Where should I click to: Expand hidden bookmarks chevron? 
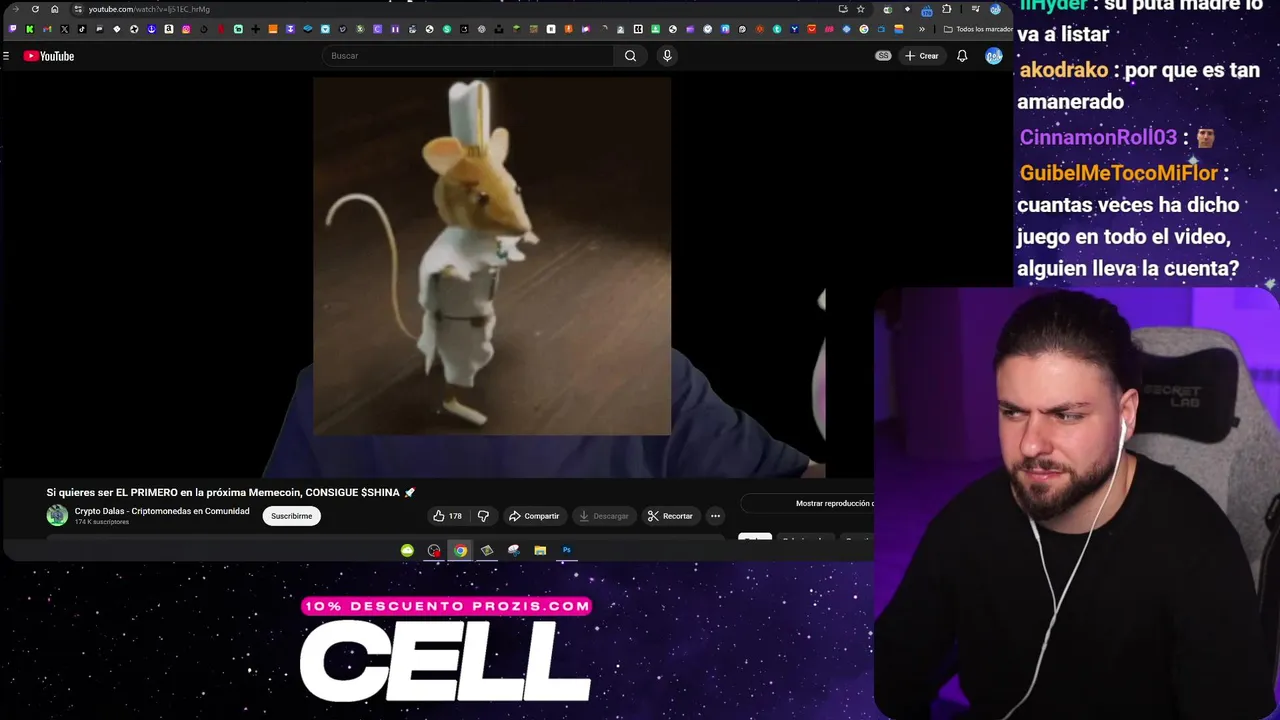[921, 29]
